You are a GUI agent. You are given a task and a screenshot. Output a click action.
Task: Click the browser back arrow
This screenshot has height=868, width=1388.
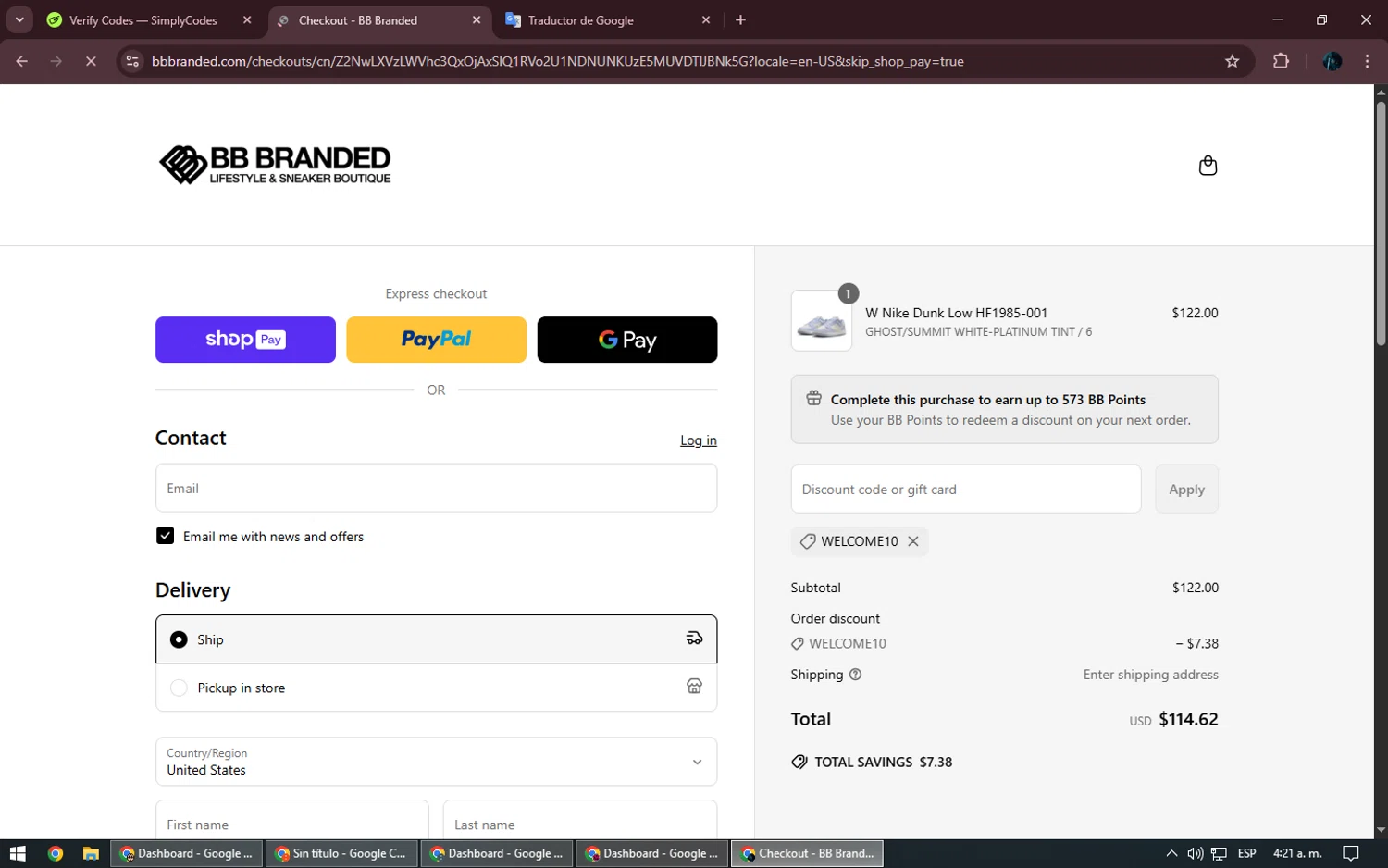22,61
